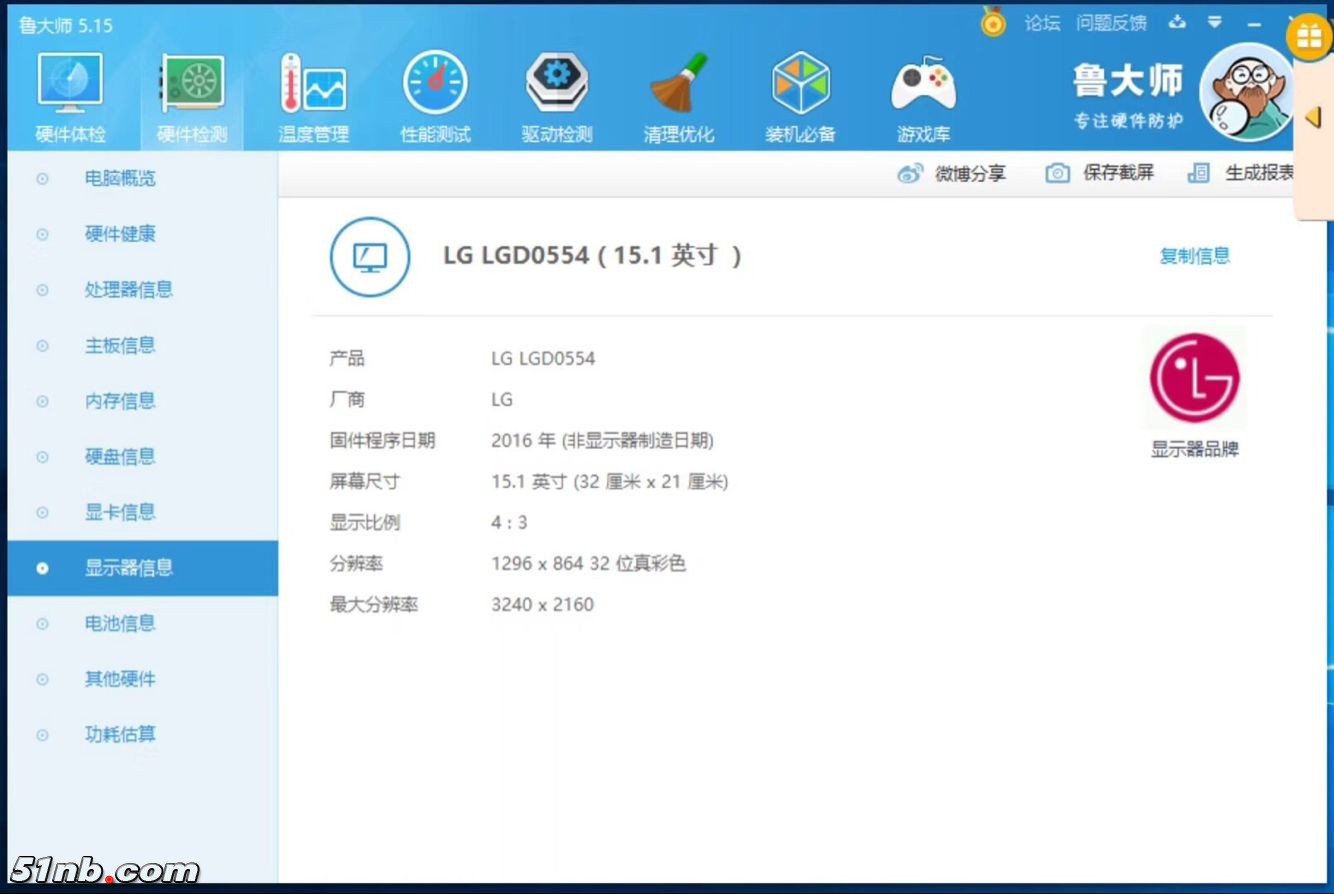
Task: Click the gold medal badge icon
Action: coord(993,22)
